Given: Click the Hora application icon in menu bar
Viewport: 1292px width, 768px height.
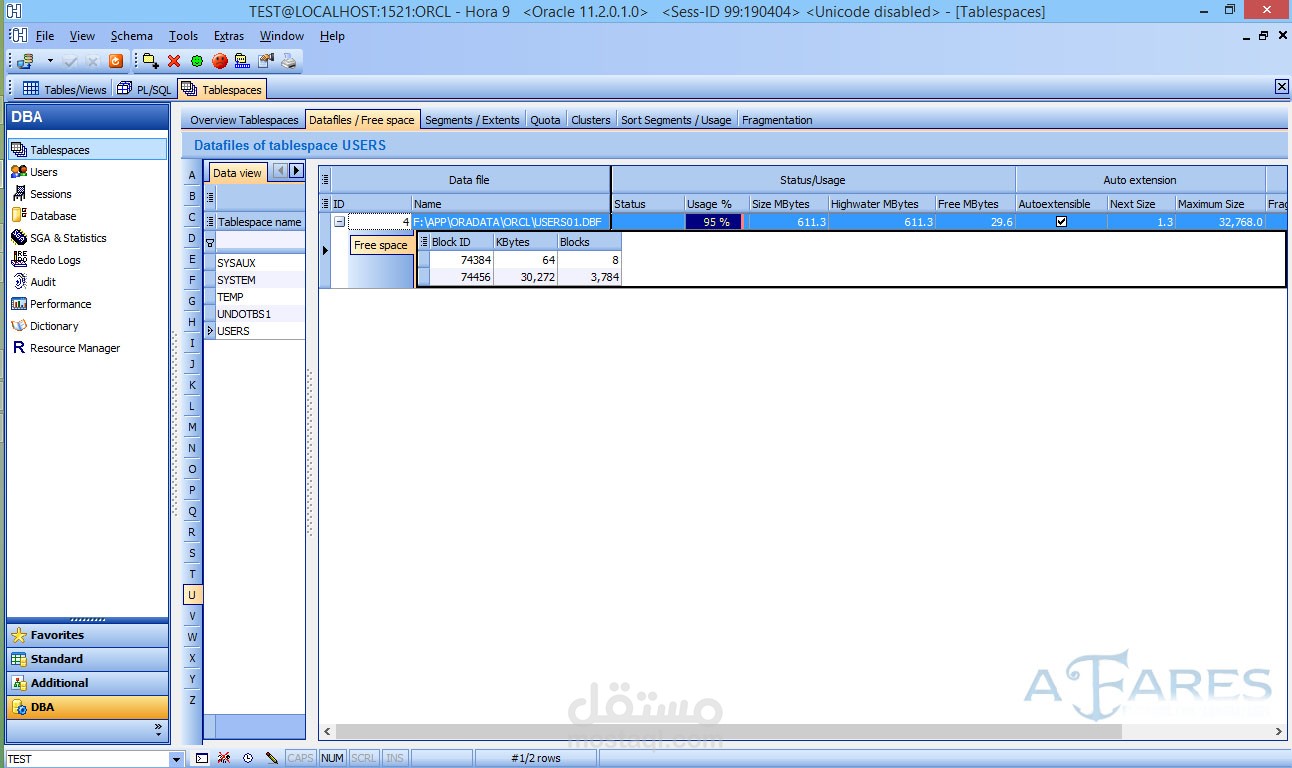Looking at the screenshot, I should click(x=18, y=35).
